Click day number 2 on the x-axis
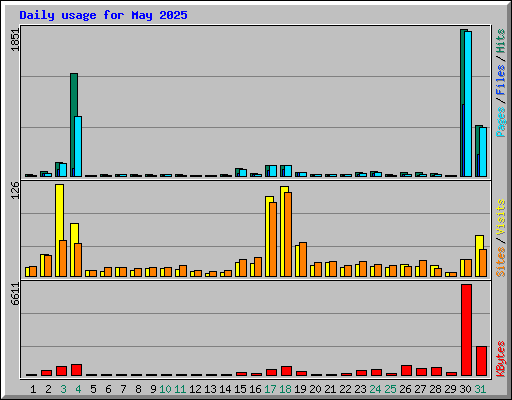The width and height of the screenshot is (512, 400). [48, 389]
